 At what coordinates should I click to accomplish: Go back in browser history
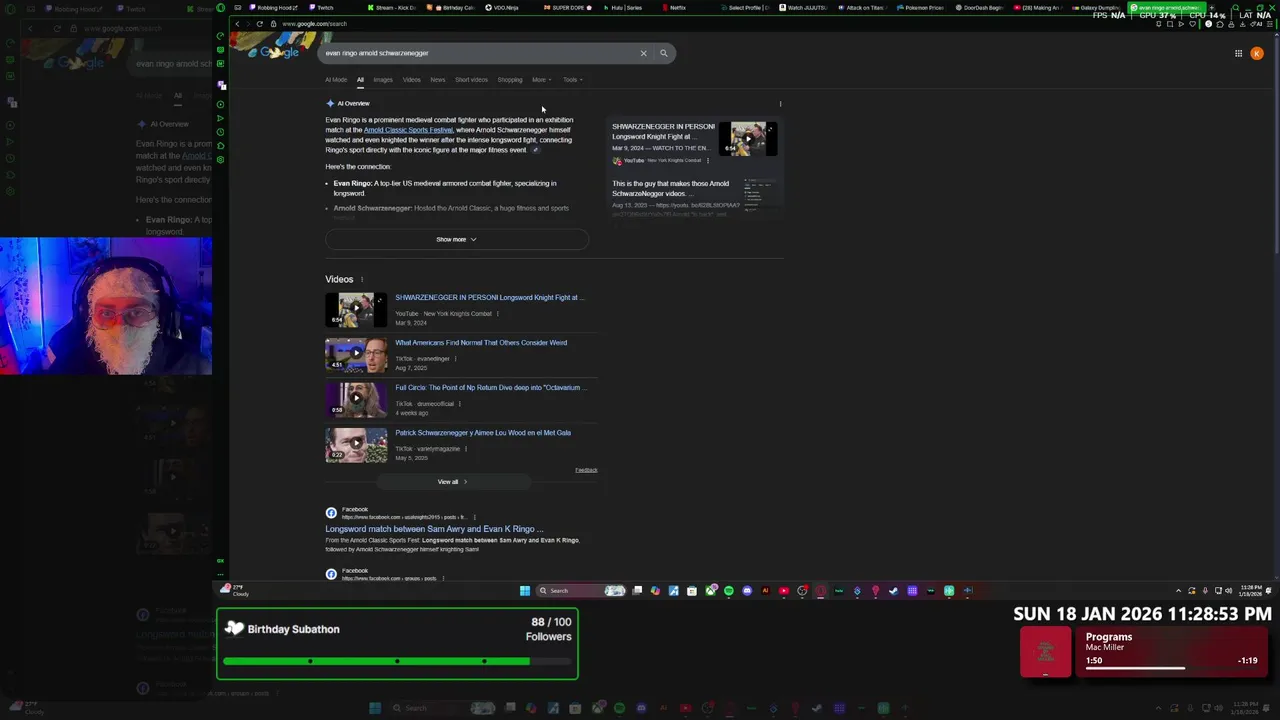(237, 23)
